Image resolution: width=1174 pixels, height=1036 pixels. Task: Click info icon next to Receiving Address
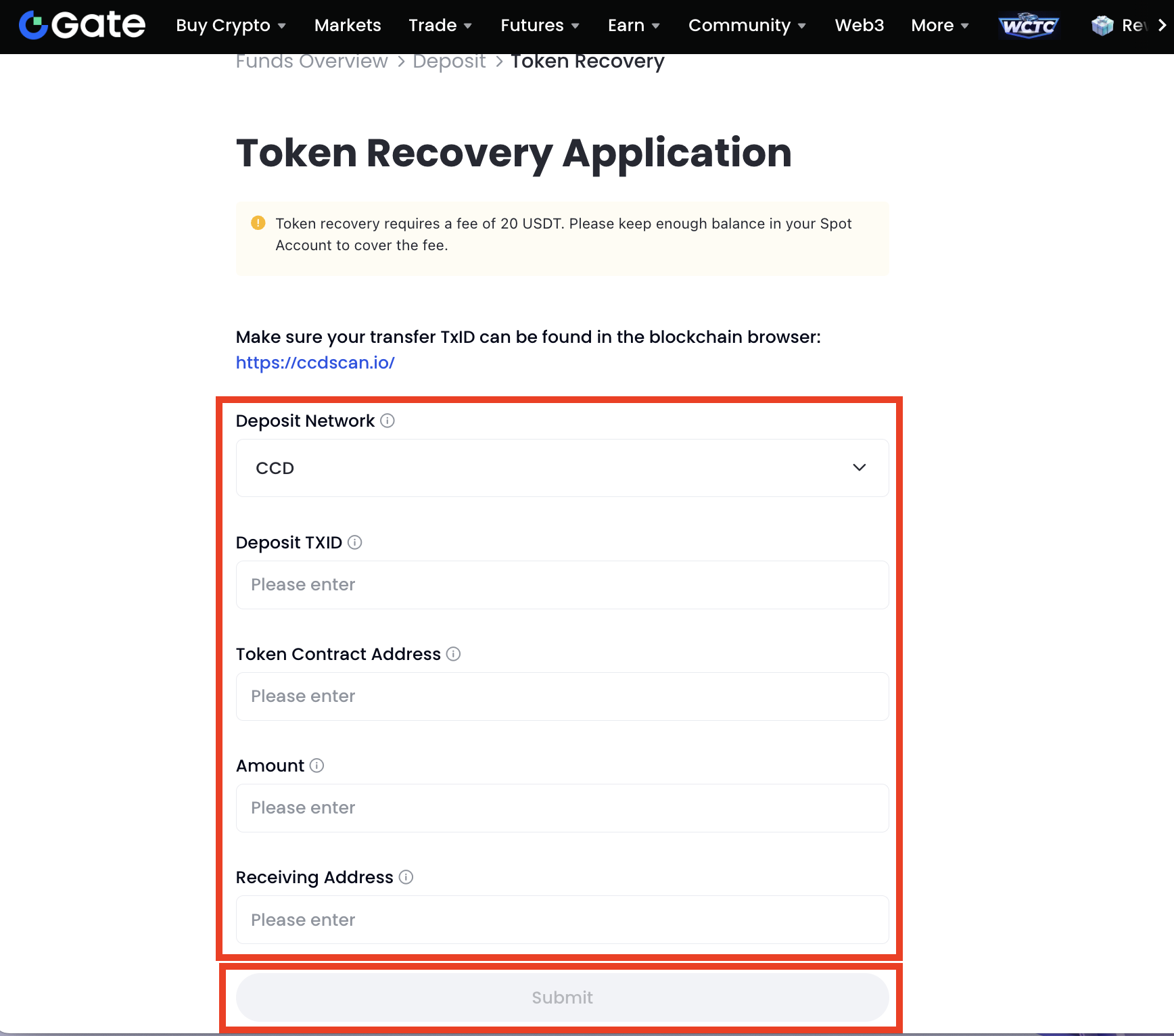[406, 877]
